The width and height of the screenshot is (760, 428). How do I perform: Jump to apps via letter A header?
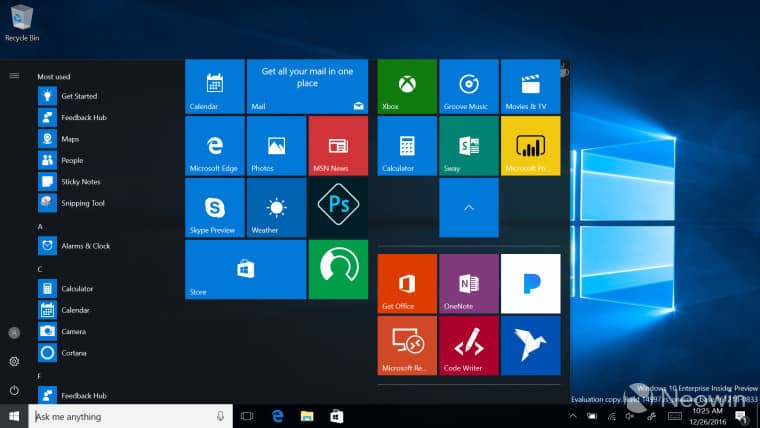(x=40, y=226)
